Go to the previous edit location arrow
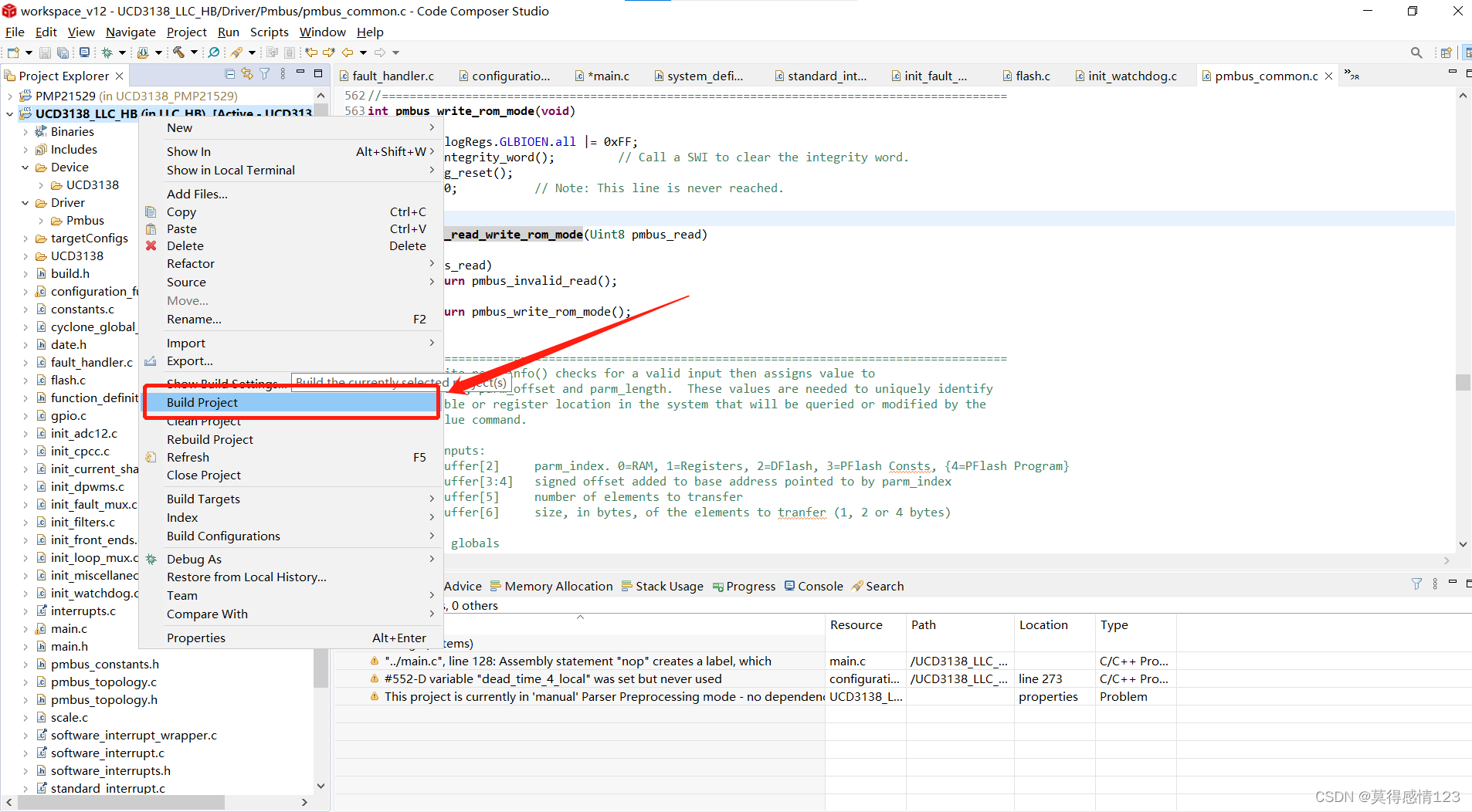 click(x=310, y=52)
